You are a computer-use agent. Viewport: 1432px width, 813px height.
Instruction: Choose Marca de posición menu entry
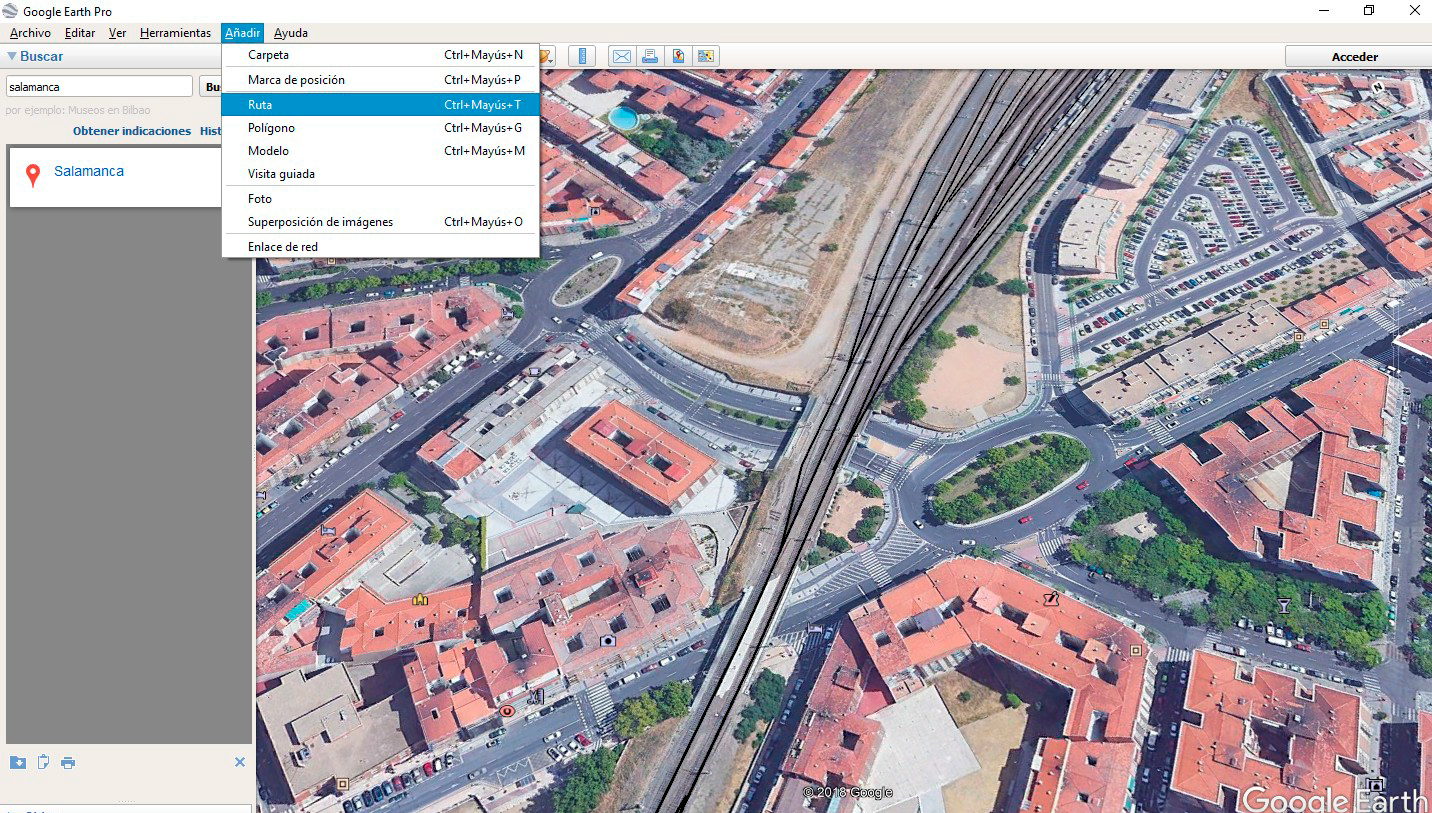(381, 80)
